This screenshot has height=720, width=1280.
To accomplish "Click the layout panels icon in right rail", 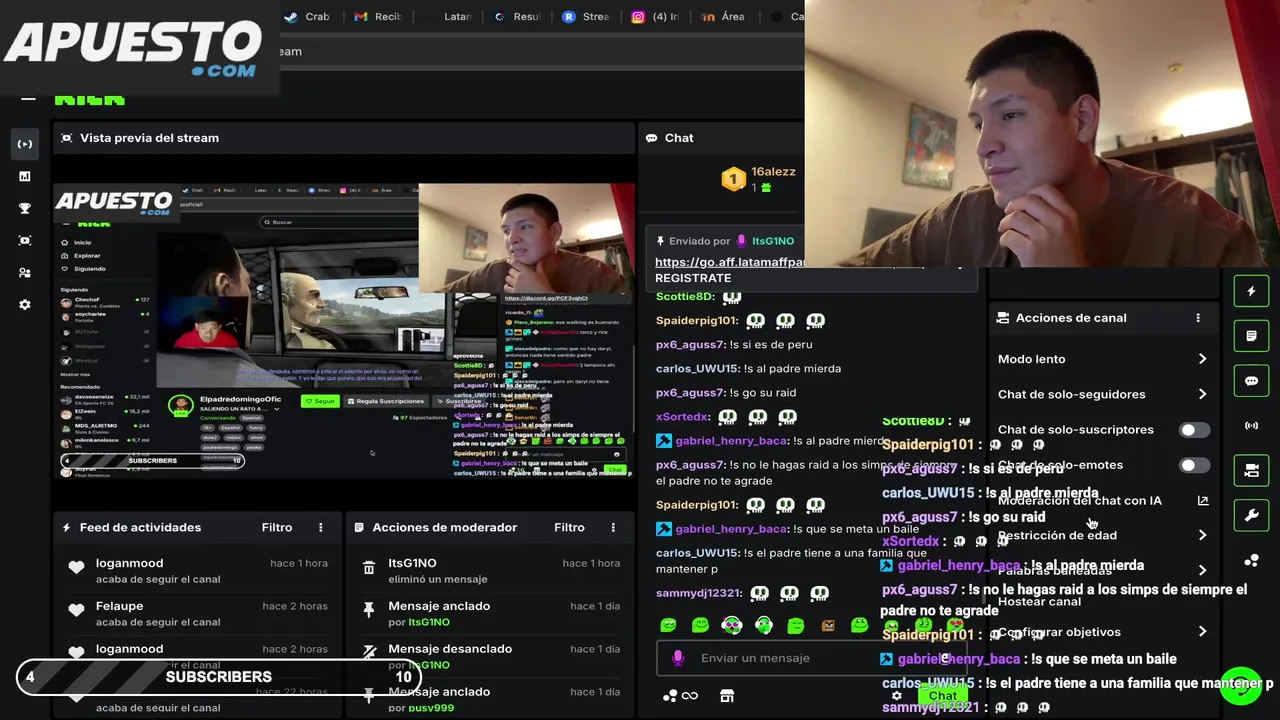I will pyautogui.click(x=1251, y=471).
